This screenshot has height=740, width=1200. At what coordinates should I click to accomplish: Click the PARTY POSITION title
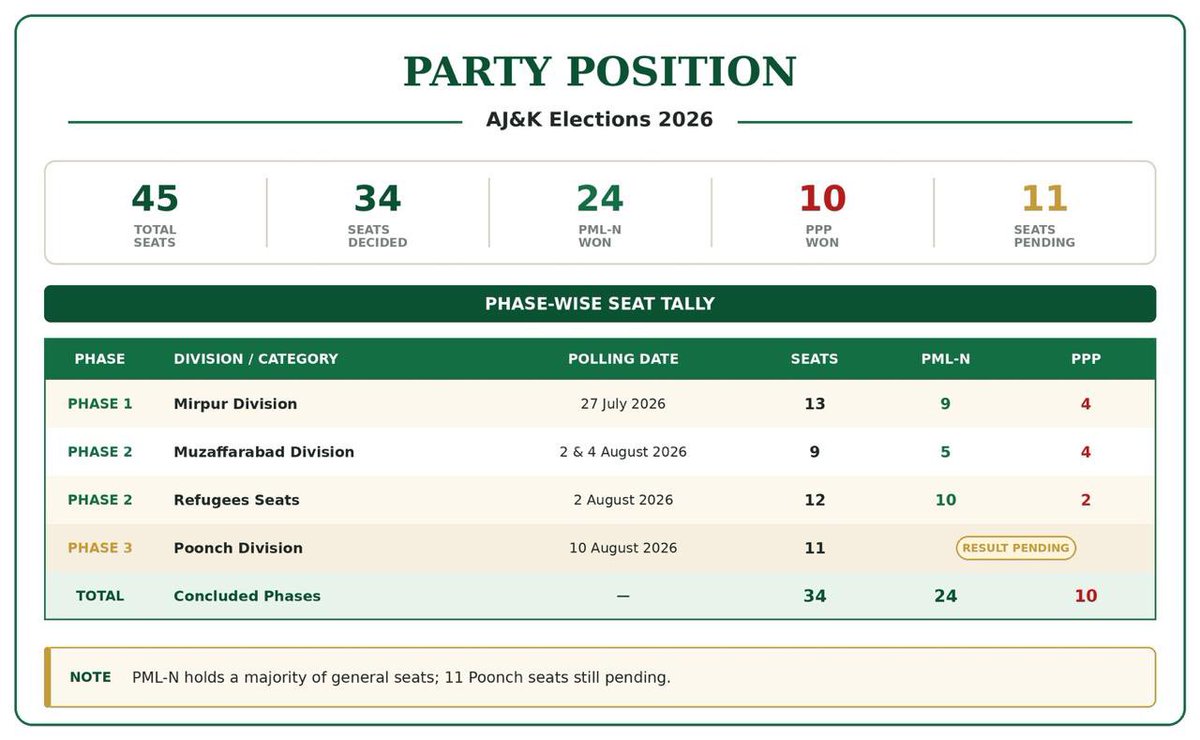[x=600, y=72]
